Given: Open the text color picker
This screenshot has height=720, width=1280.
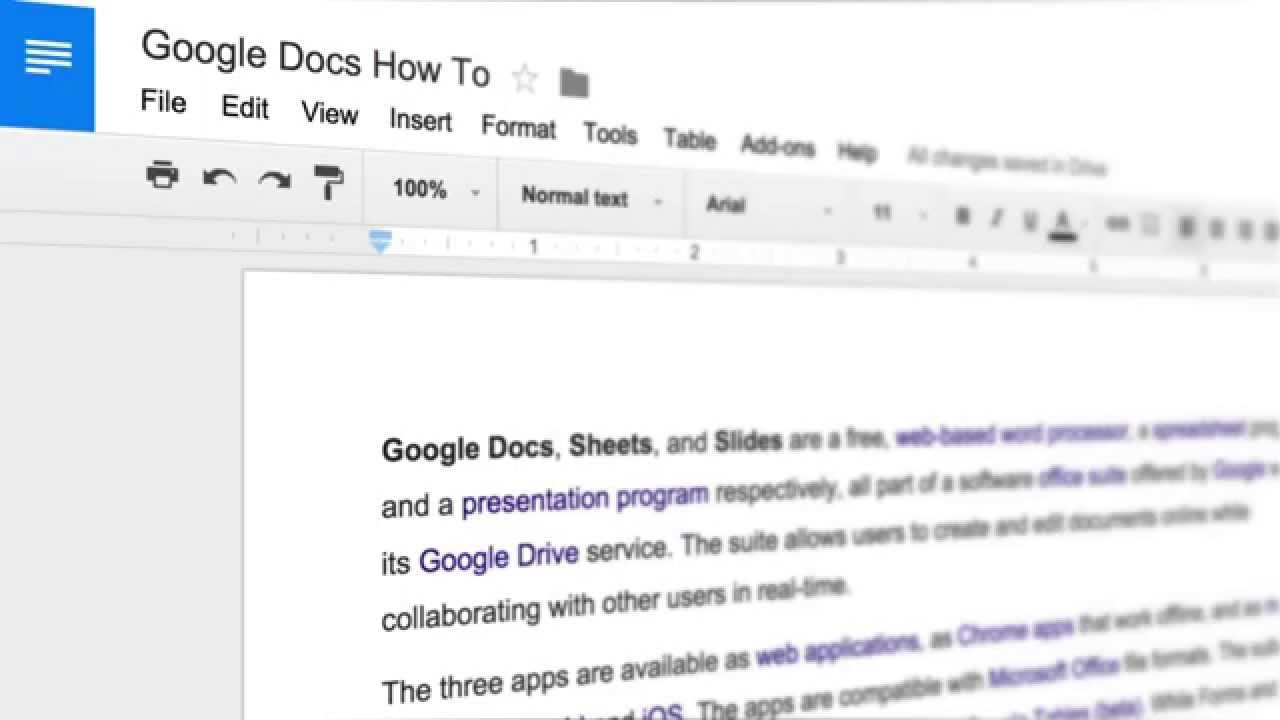Looking at the screenshot, I should (x=1063, y=224).
